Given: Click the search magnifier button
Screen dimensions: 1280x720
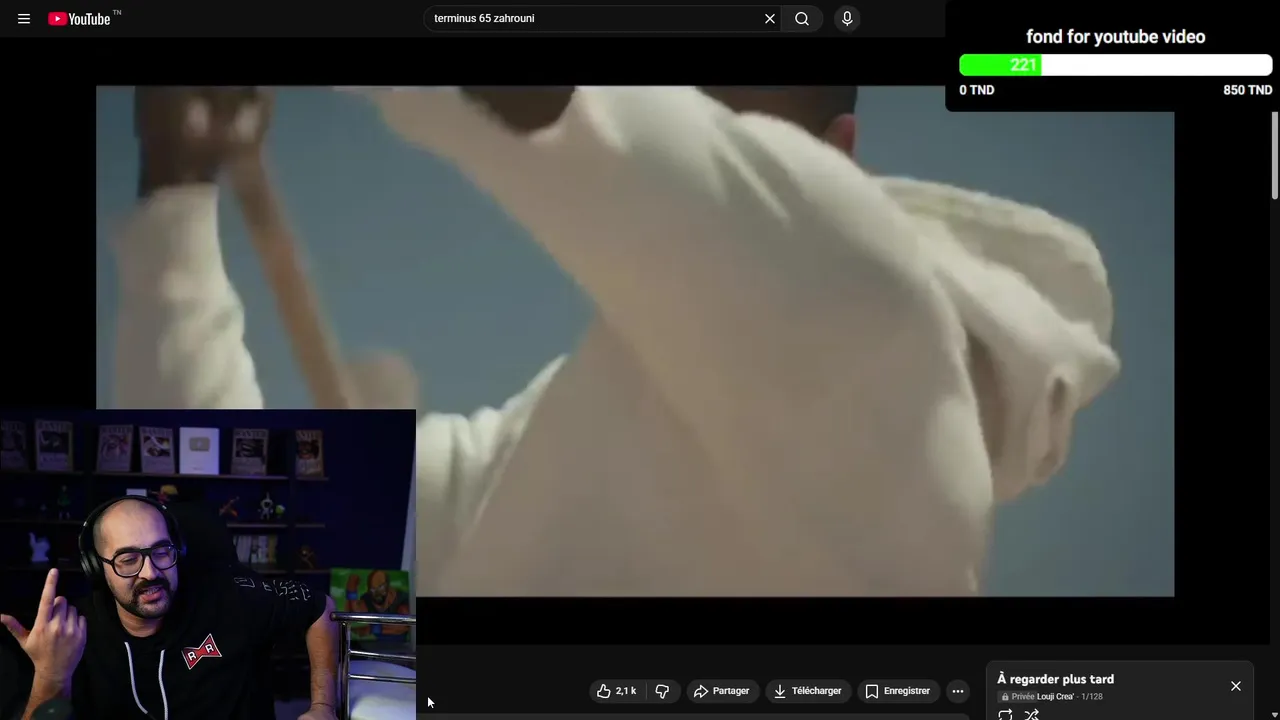Looking at the screenshot, I should pyautogui.click(x=802, y=18).
